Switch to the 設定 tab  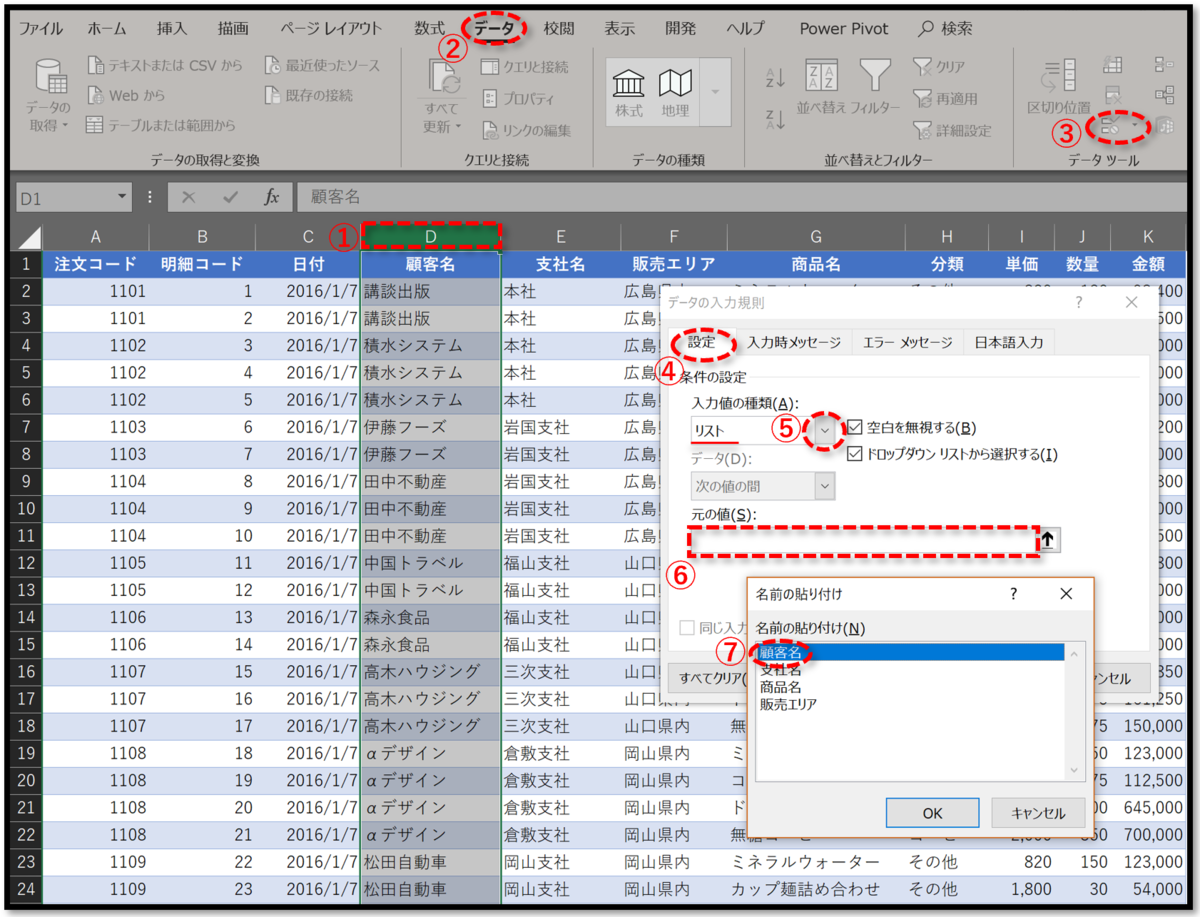(x=703, y=341)
